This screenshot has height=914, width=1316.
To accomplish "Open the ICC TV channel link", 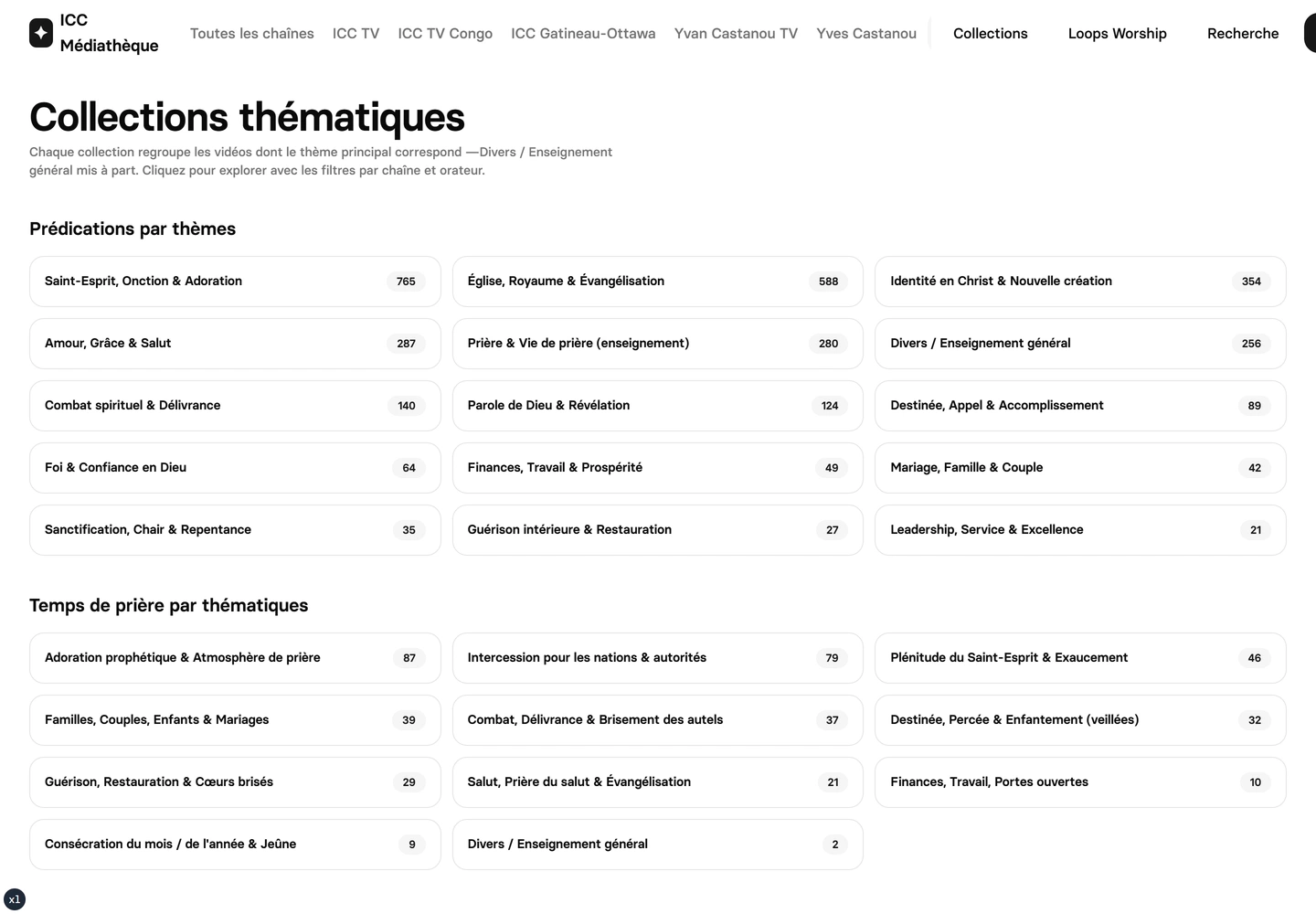I will 356,33.
